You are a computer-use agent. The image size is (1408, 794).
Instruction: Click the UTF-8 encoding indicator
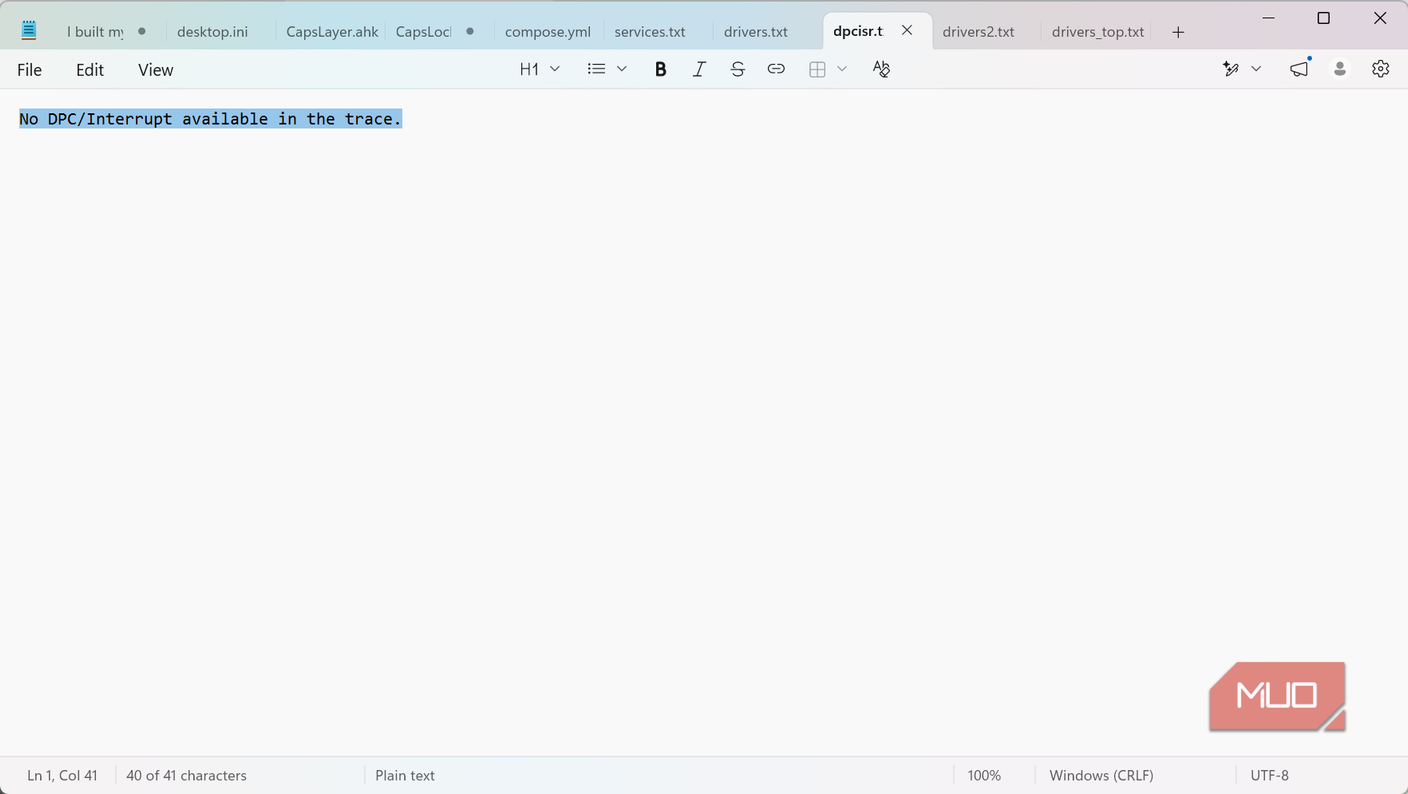(1269, 775)
